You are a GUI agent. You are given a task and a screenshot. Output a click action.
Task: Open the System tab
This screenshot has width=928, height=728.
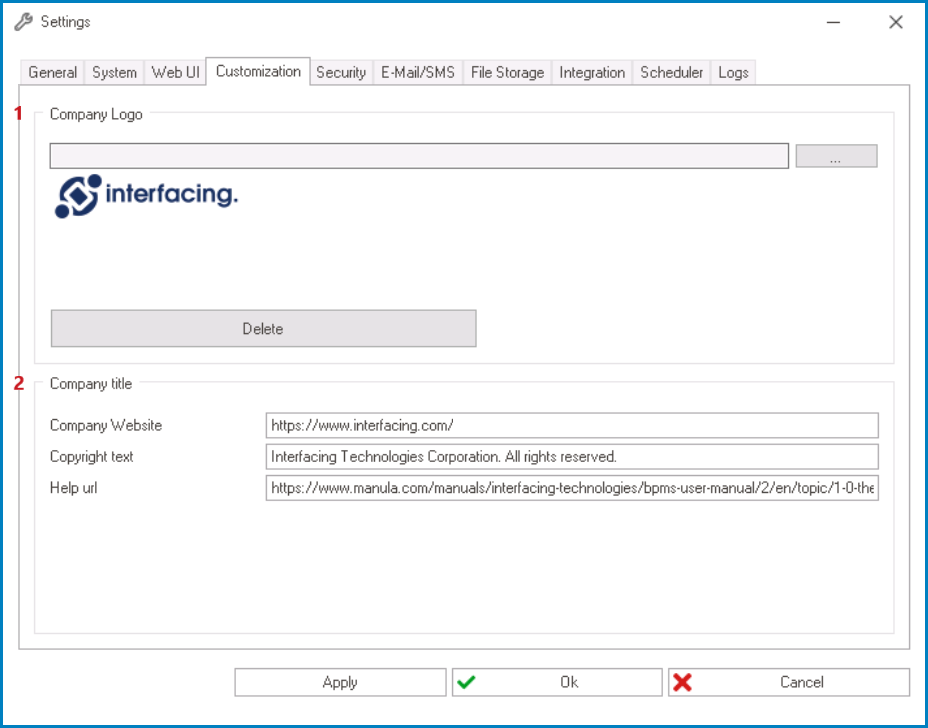(114, 72)
